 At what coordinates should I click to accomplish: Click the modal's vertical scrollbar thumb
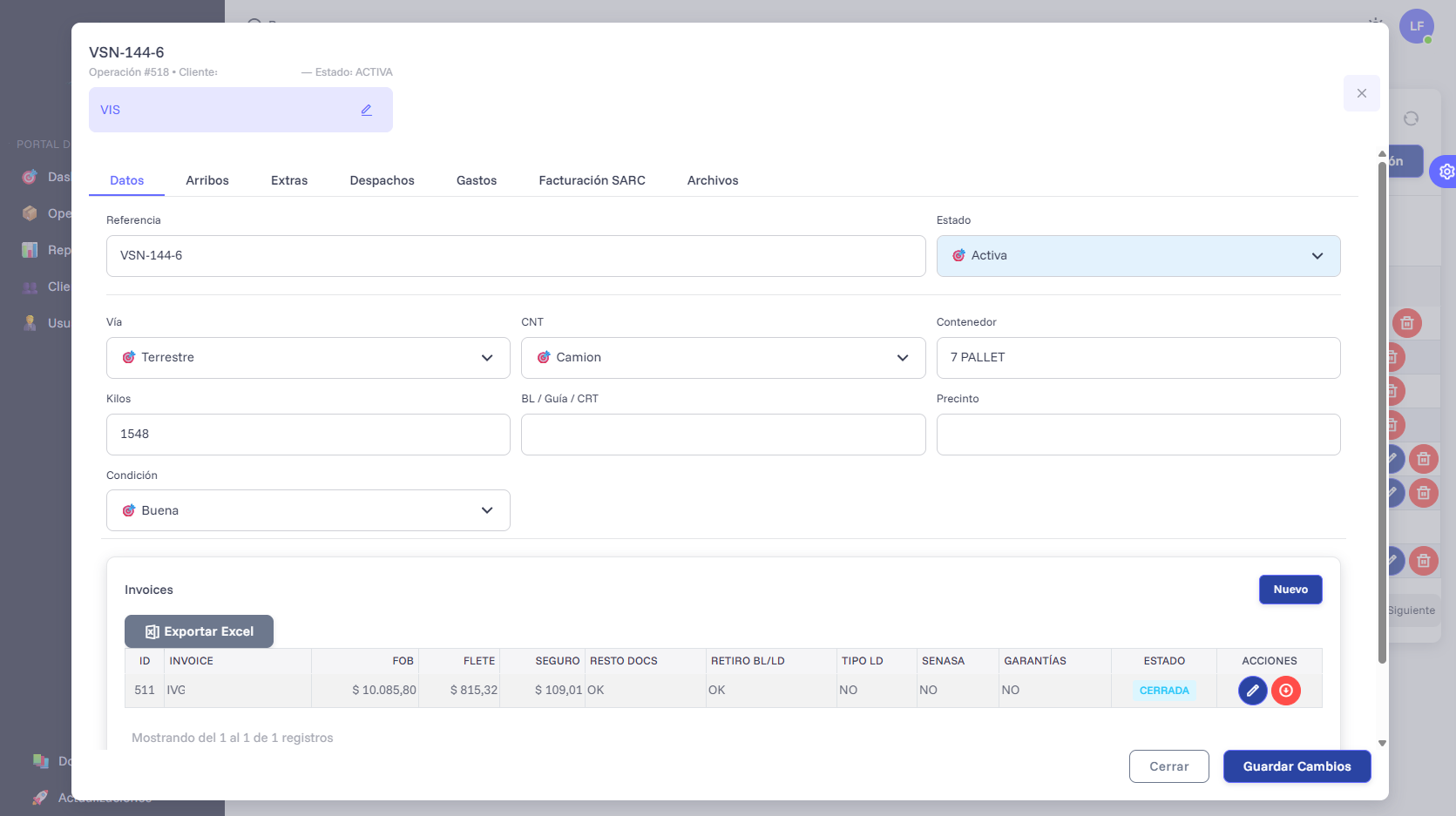1382,411
